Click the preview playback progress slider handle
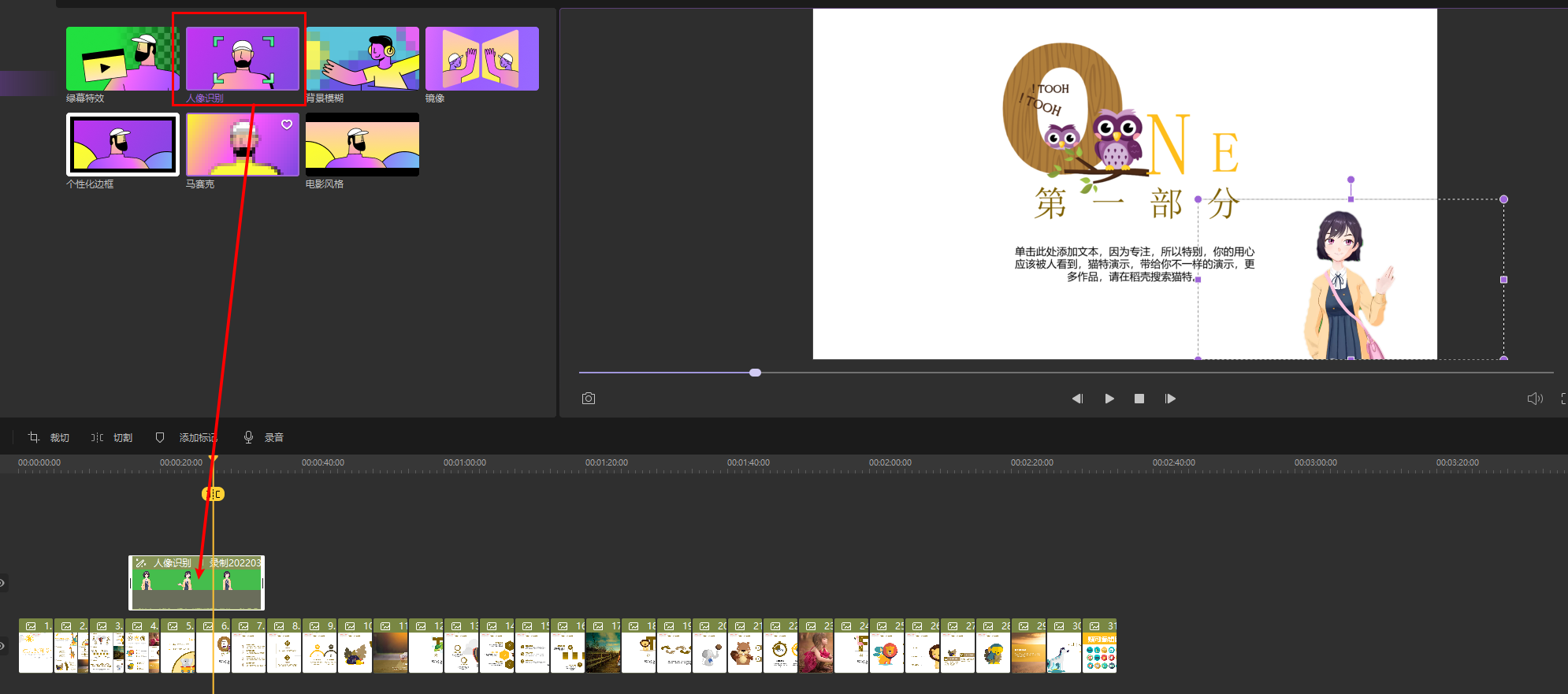 tap(755, 373)
